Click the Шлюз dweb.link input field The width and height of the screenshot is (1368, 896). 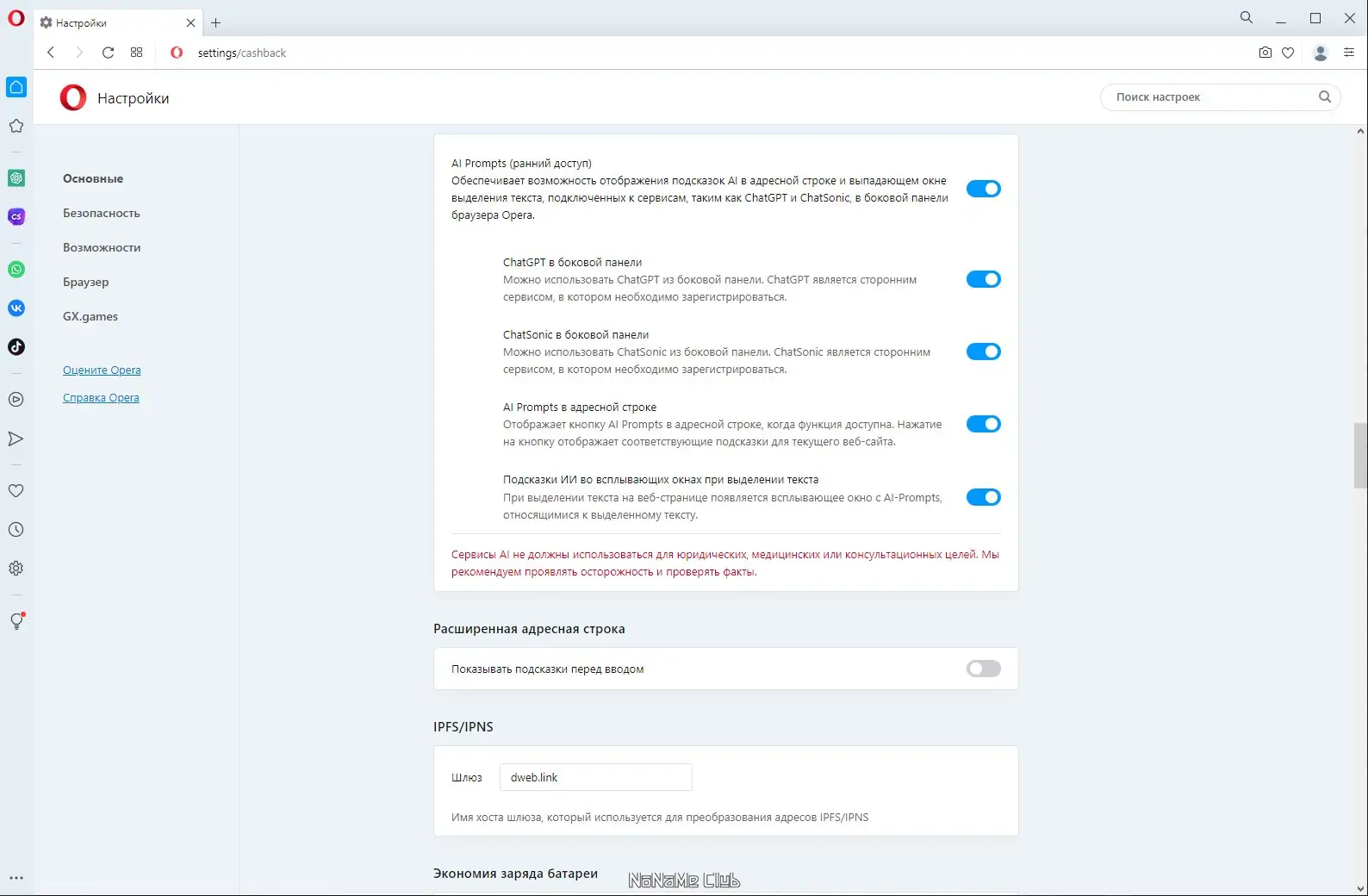coord(596,777)
